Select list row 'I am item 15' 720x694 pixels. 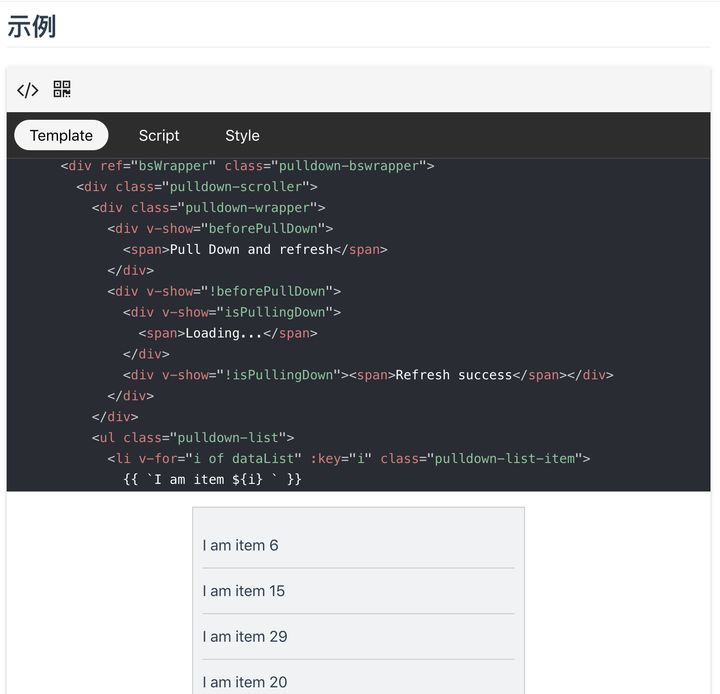(358, 591)
